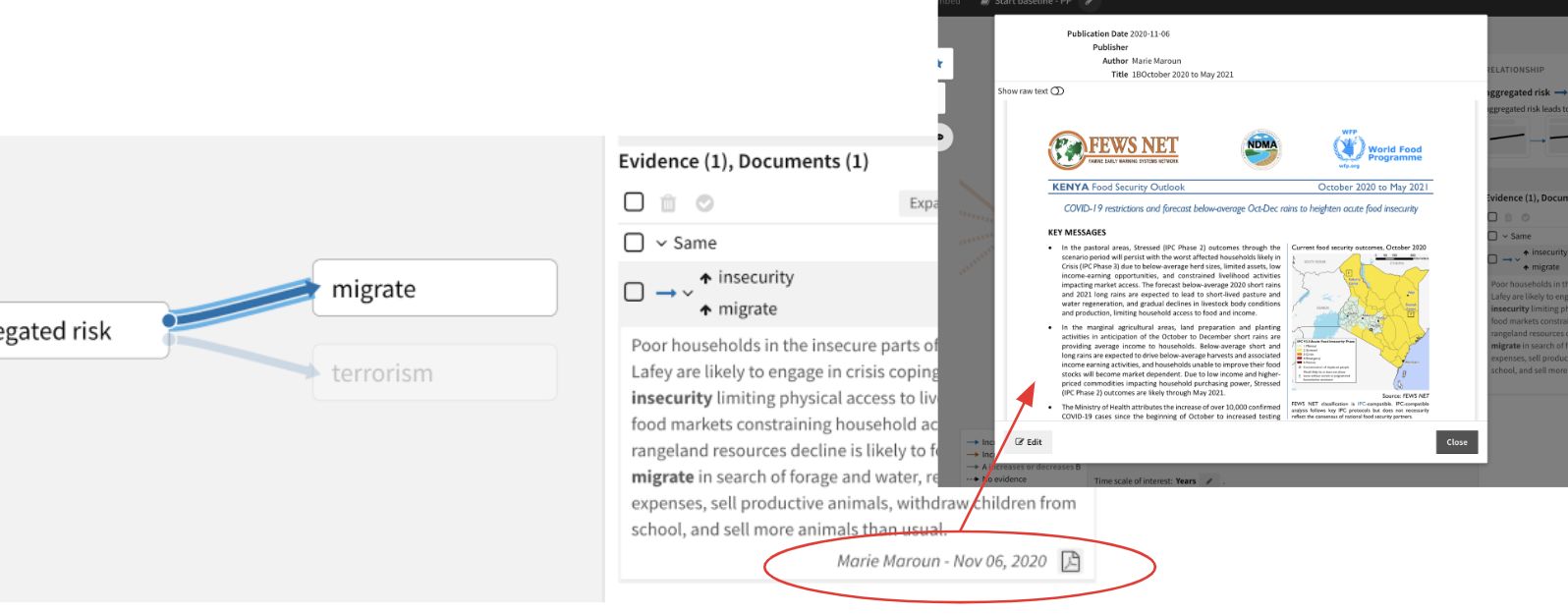Click the Kenya food security map image
Screen dimensions: 1568x615
(1361, 321)
